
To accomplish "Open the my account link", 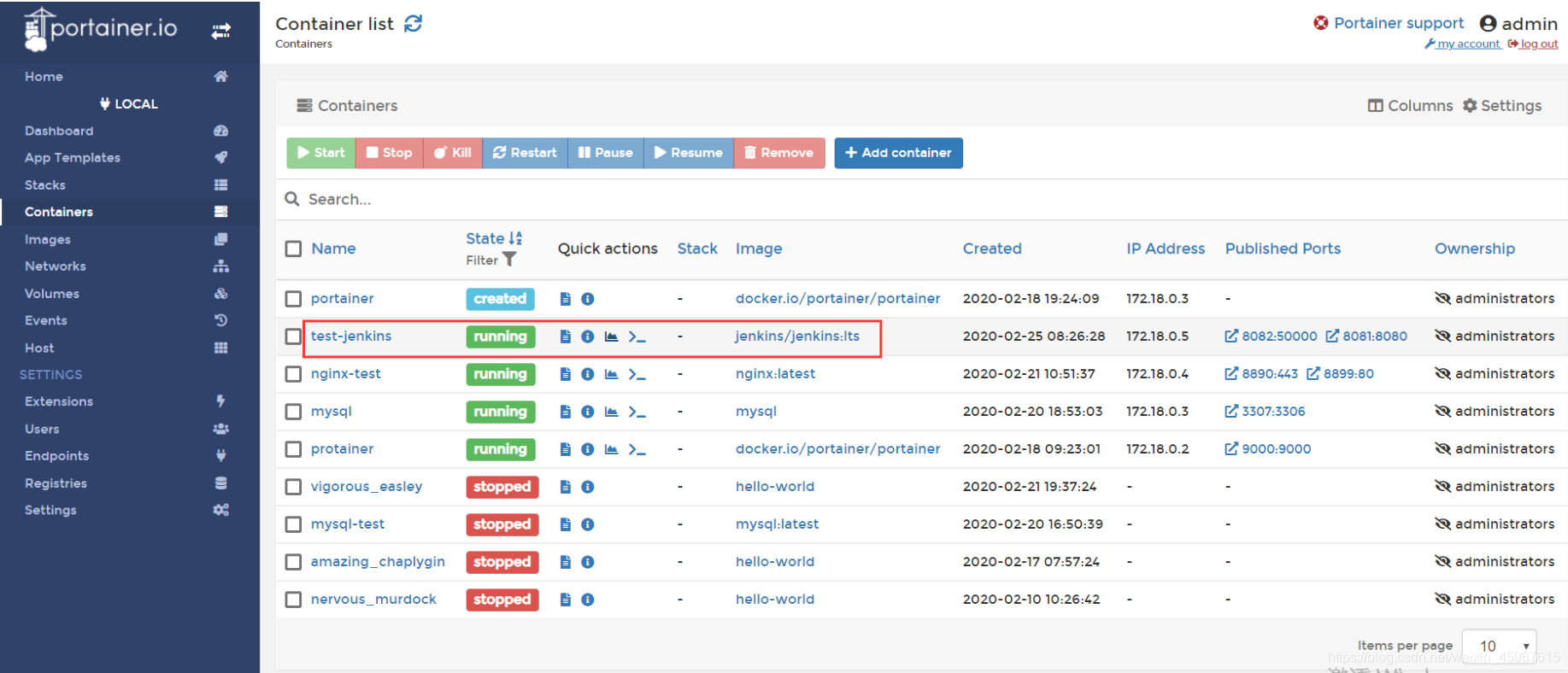I will [1462, 44].
